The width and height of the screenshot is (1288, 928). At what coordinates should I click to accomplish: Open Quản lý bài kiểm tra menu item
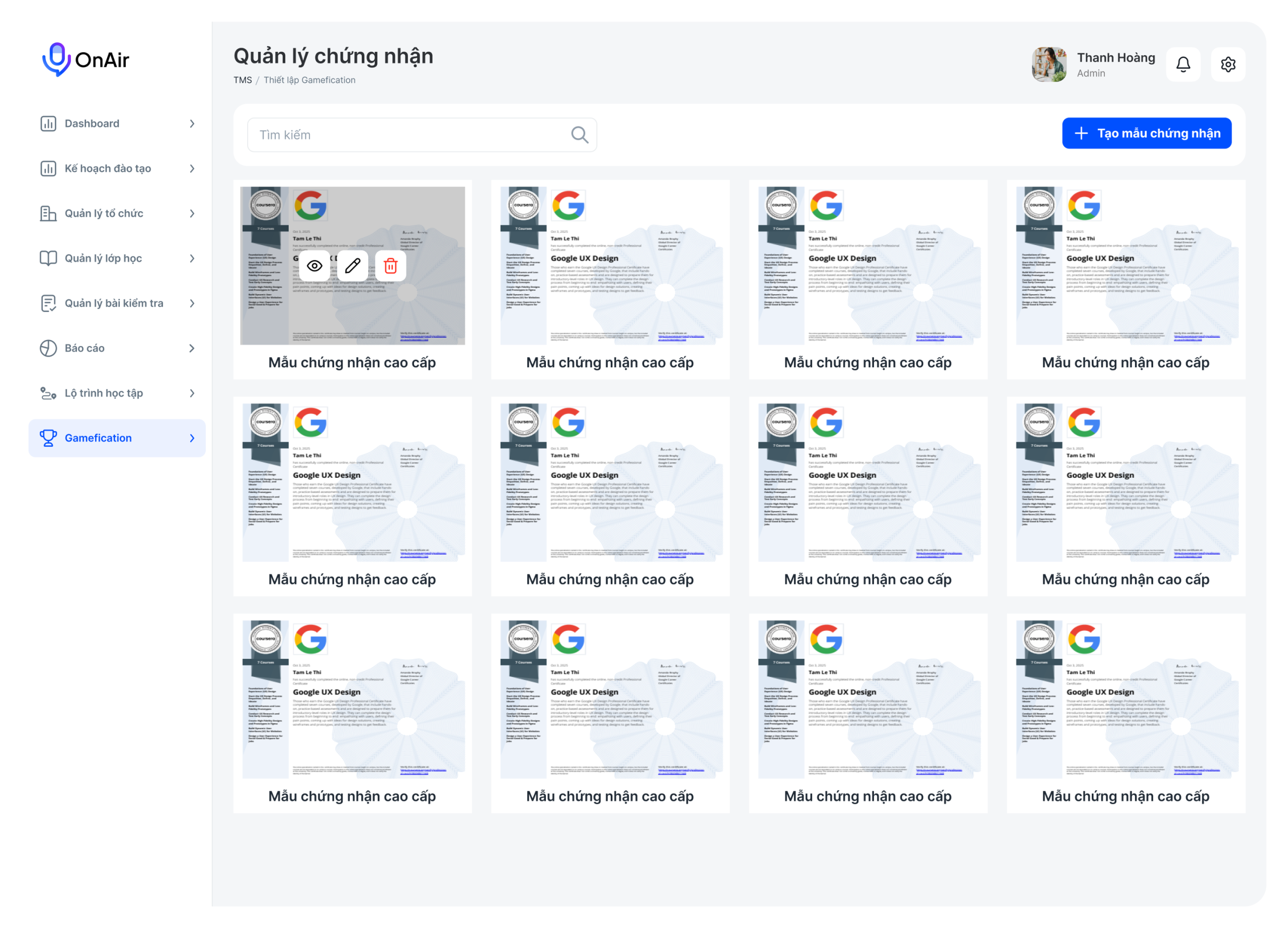point(114,303)
